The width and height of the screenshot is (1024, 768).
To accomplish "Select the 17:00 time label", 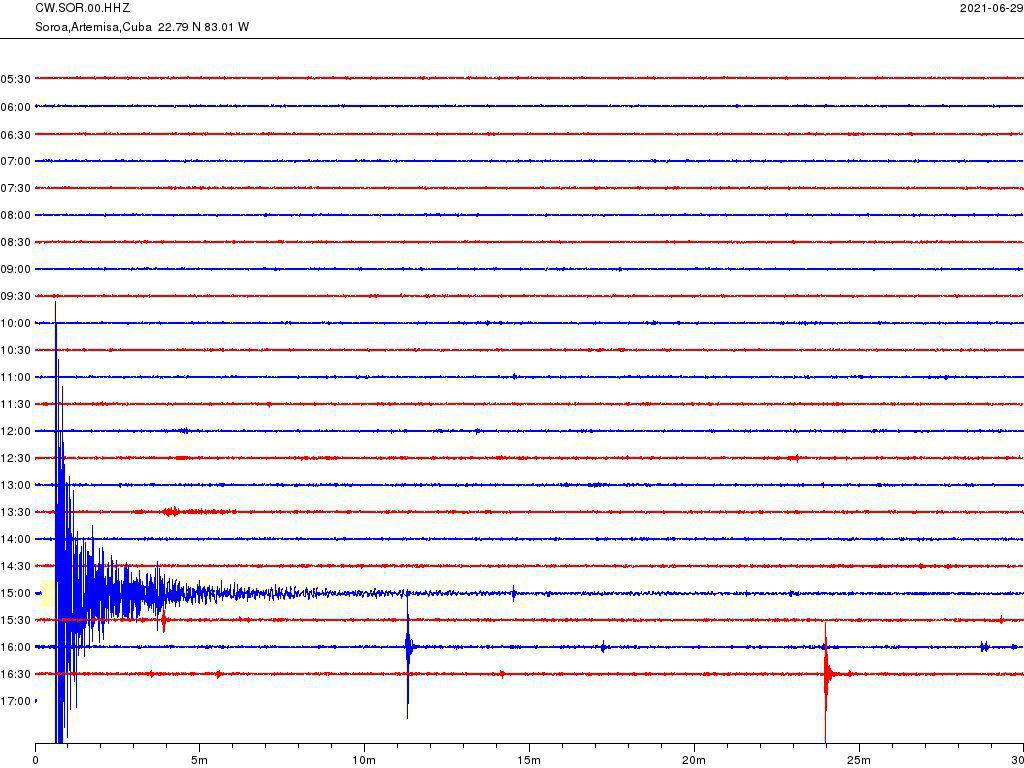I will (x=16, y=701).
